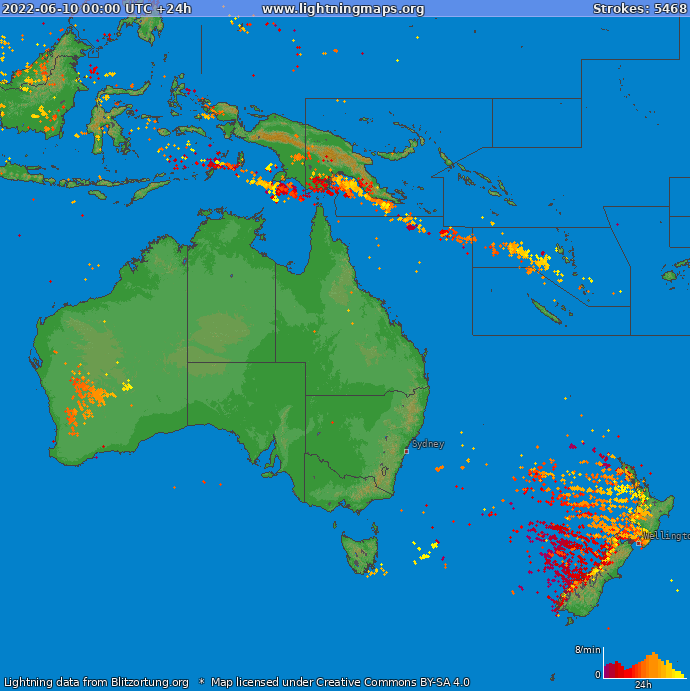Click the Creative Commons BY-SA 4.0 license text
This screenshot has height=691, width=690.
pyautogui.click(x=393, y=682)
